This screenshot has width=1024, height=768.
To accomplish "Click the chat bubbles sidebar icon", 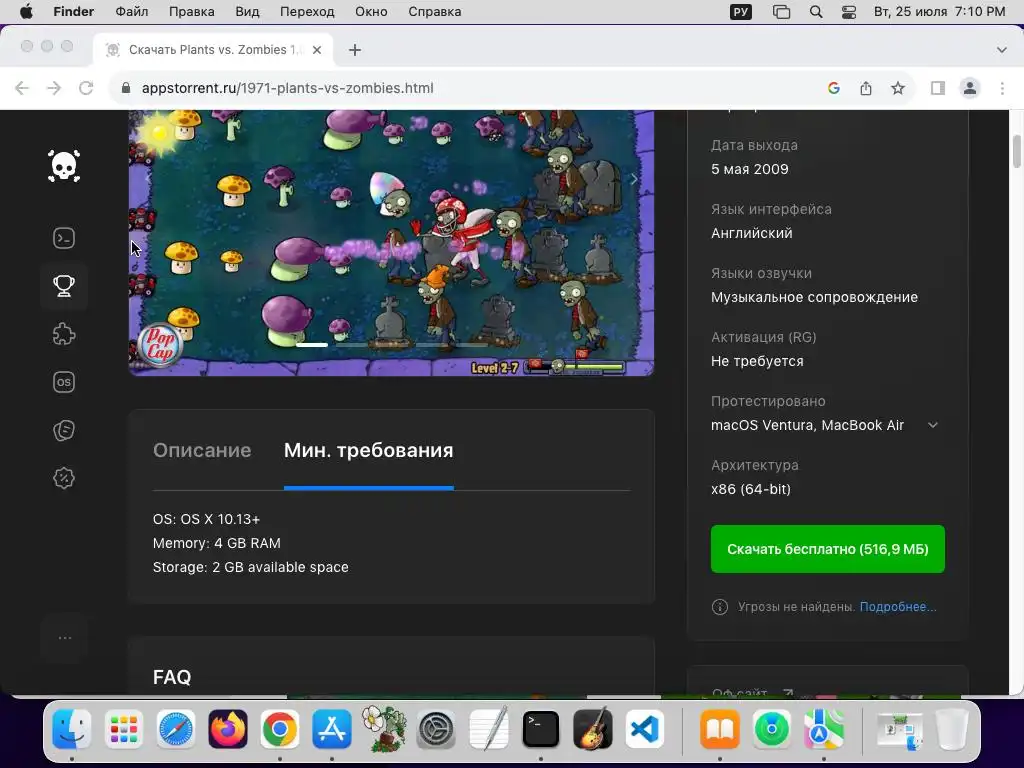I will pyautogui.click(x=64, y=430).
